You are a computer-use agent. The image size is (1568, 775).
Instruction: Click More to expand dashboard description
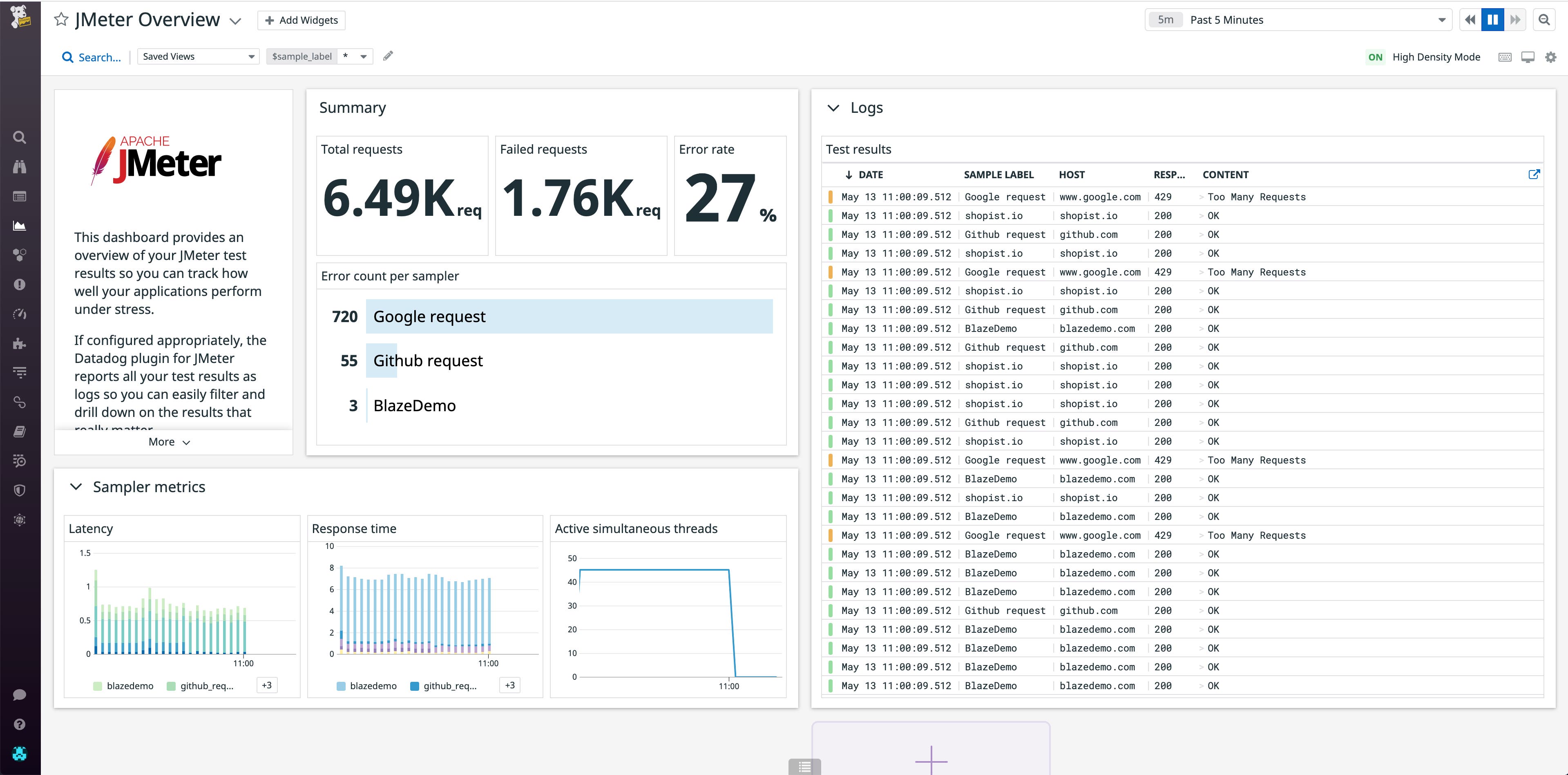coord(168,441)
